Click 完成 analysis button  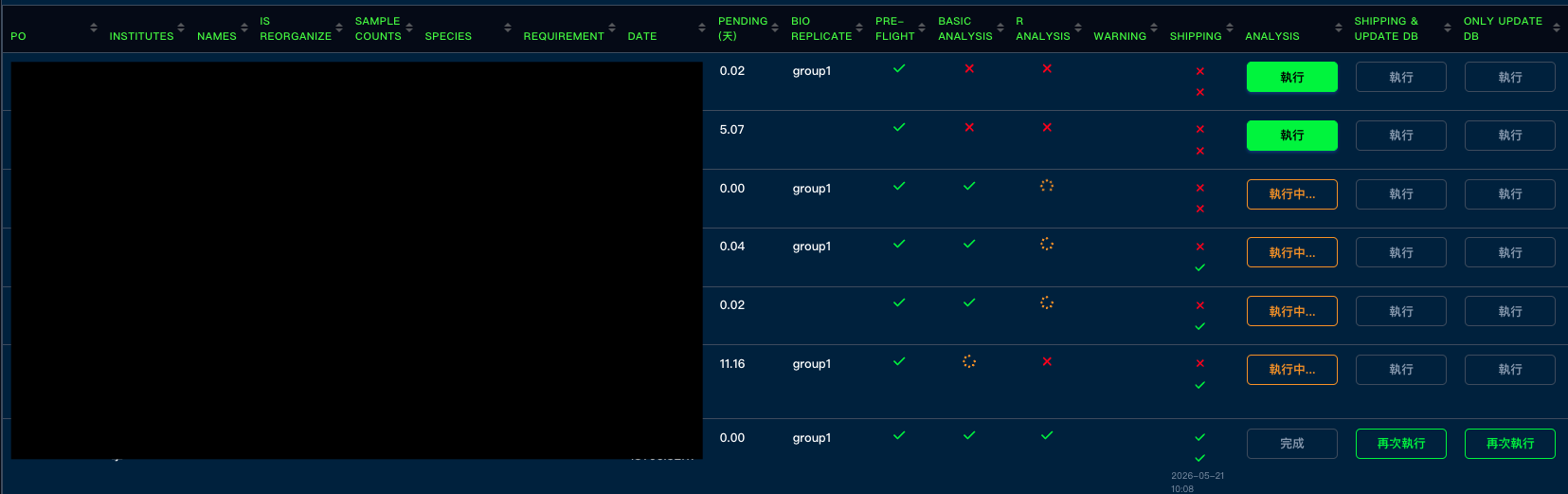(1292, 444)
